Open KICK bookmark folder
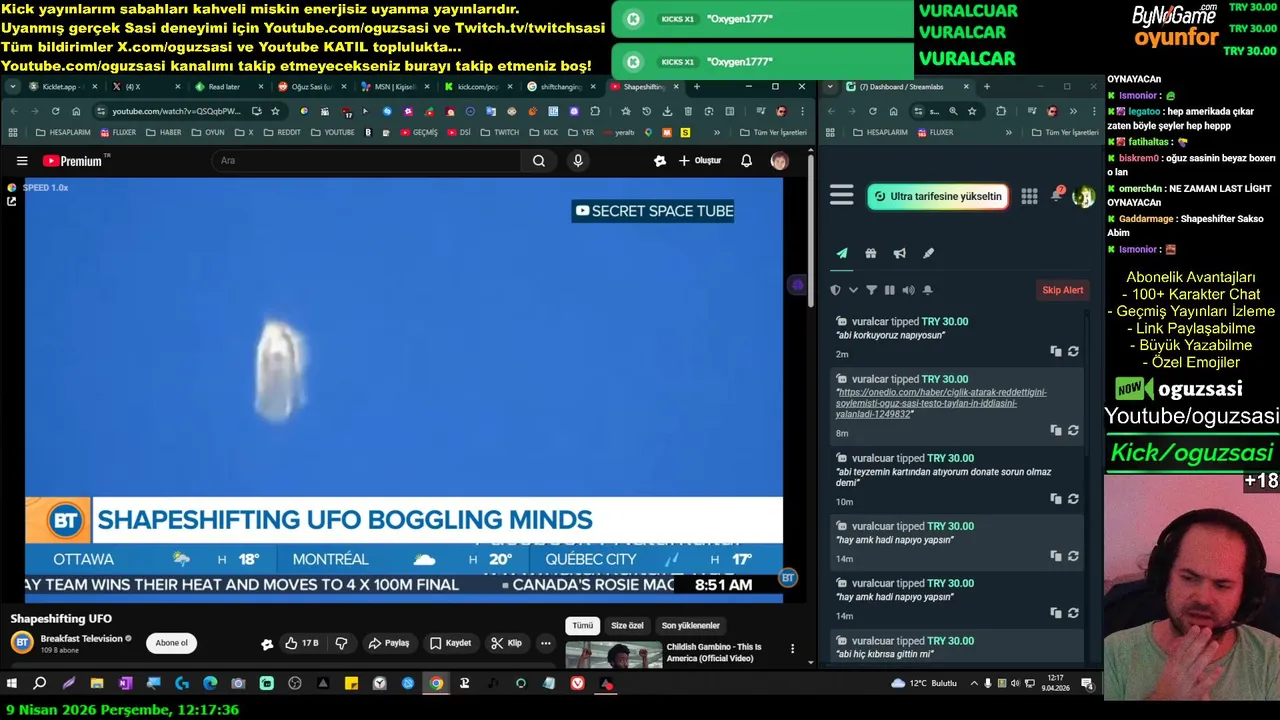Screen dimensions: 1280x720 pyautogui.click(x=545, y=132)
